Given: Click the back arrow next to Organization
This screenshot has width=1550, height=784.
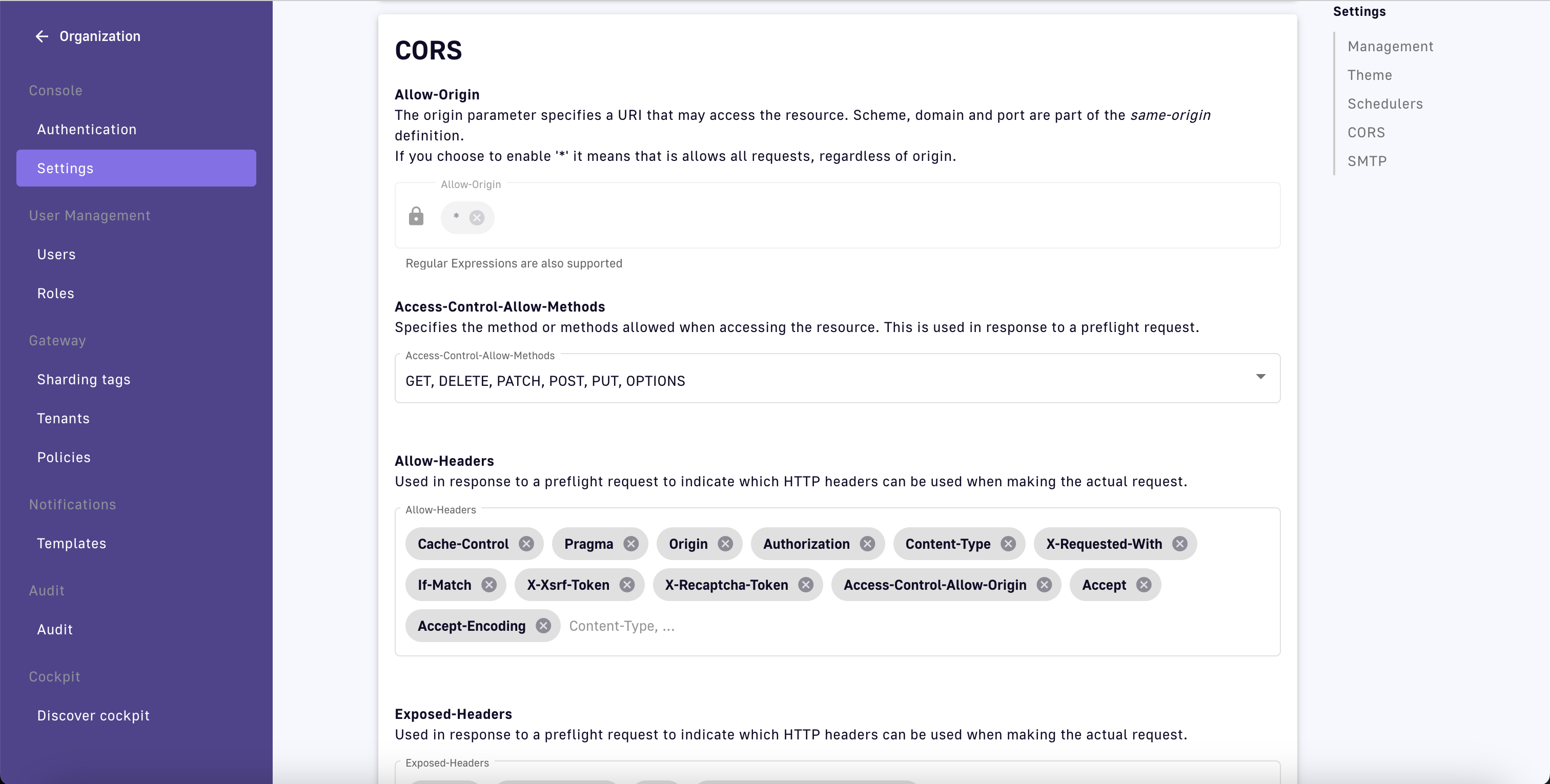Looking at the screenshot, I should tap(42, 37).
